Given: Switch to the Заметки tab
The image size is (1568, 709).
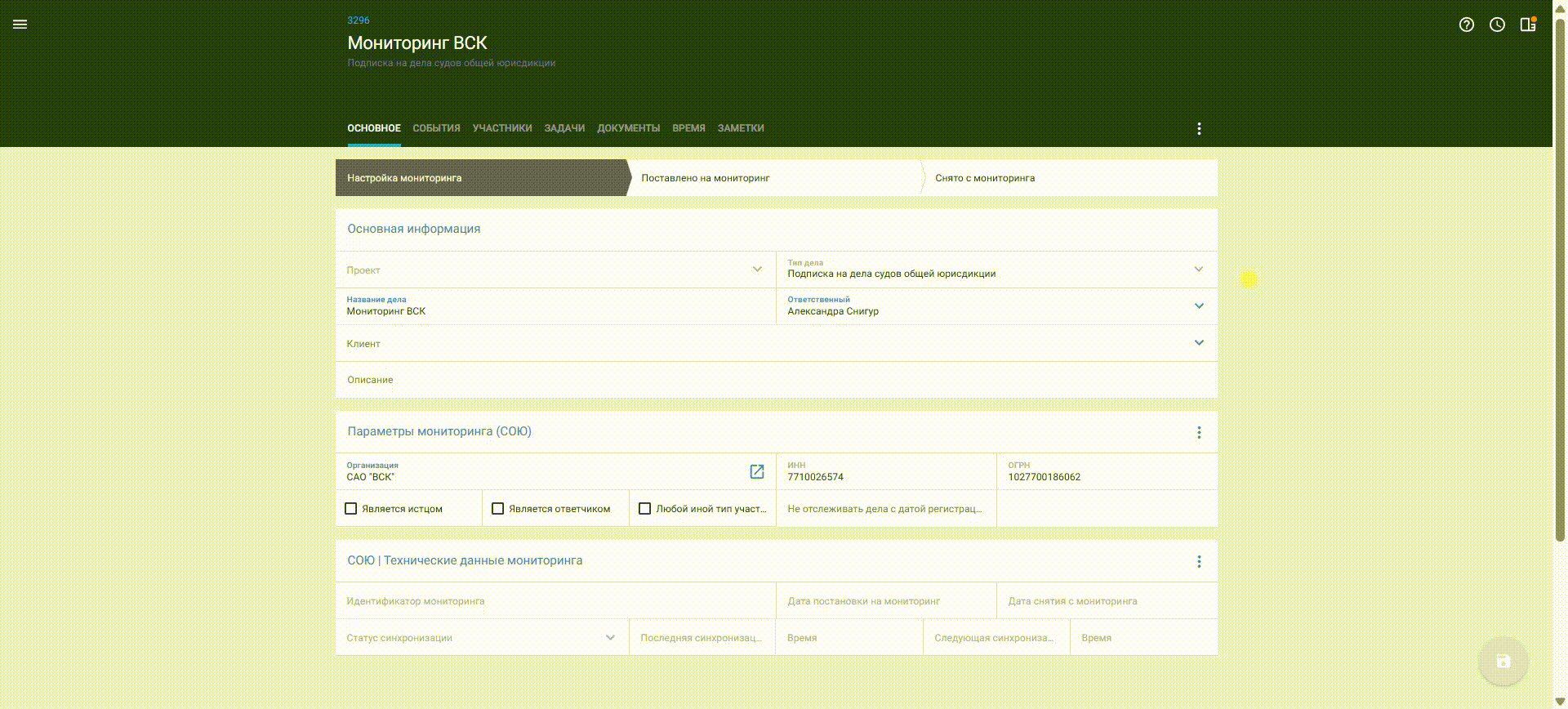Looking at the screenshot, I should pos(741,128).
